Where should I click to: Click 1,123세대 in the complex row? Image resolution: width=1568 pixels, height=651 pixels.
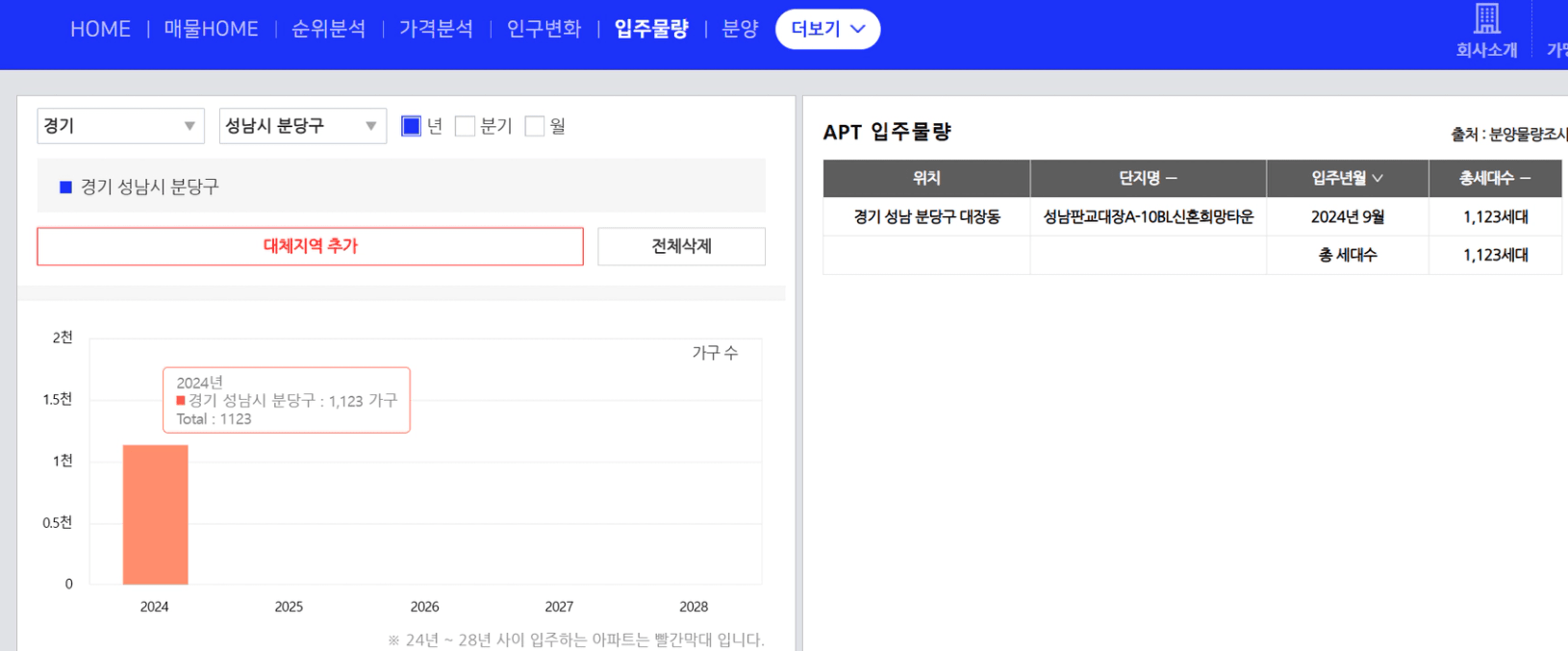[x=1495, y=217]
